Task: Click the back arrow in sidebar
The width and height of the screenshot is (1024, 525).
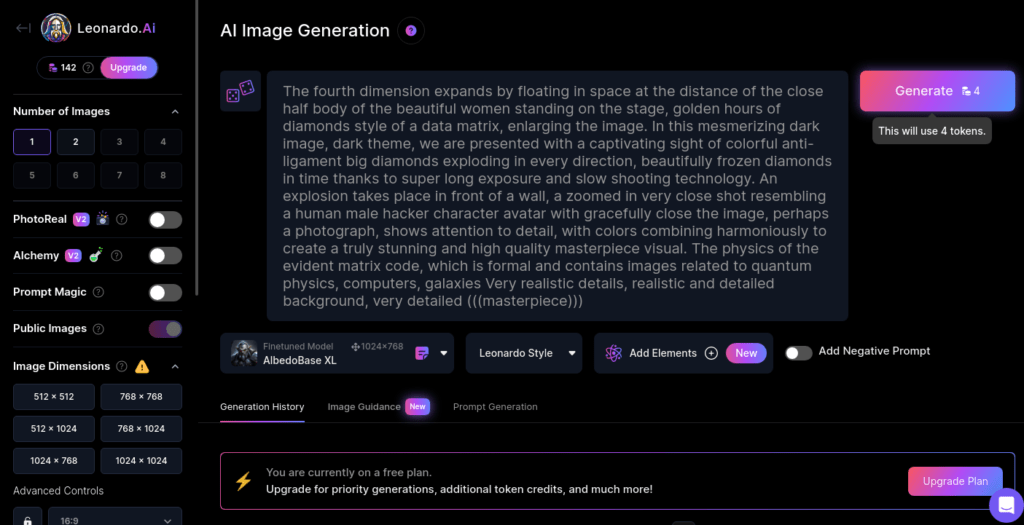Action: pyautogui.click(x=23, y=28)
